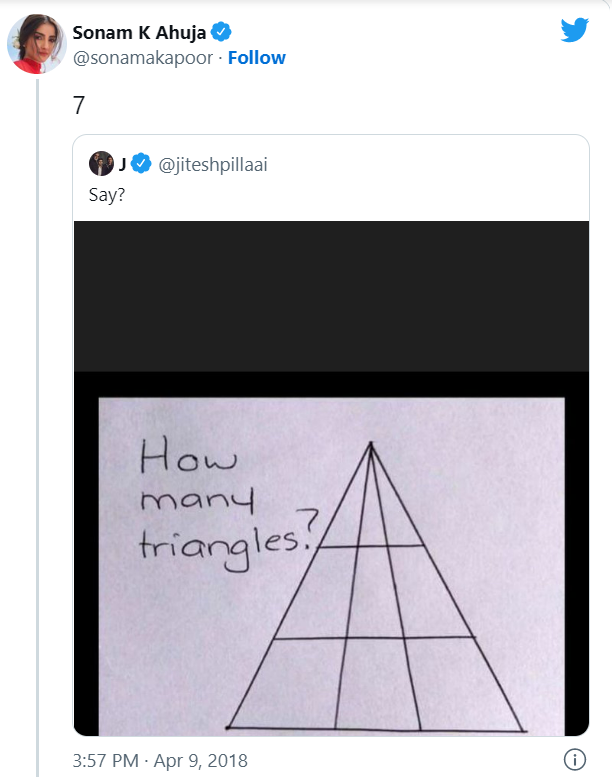Open the Sonam K Ahuja display name
Viewport: 612px width, 777px height.
click(139, 32)
